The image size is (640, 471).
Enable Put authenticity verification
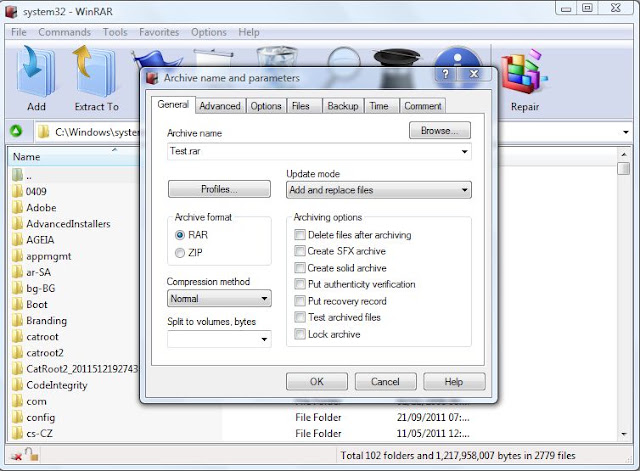pyautogui.click(x=300, y=284)
